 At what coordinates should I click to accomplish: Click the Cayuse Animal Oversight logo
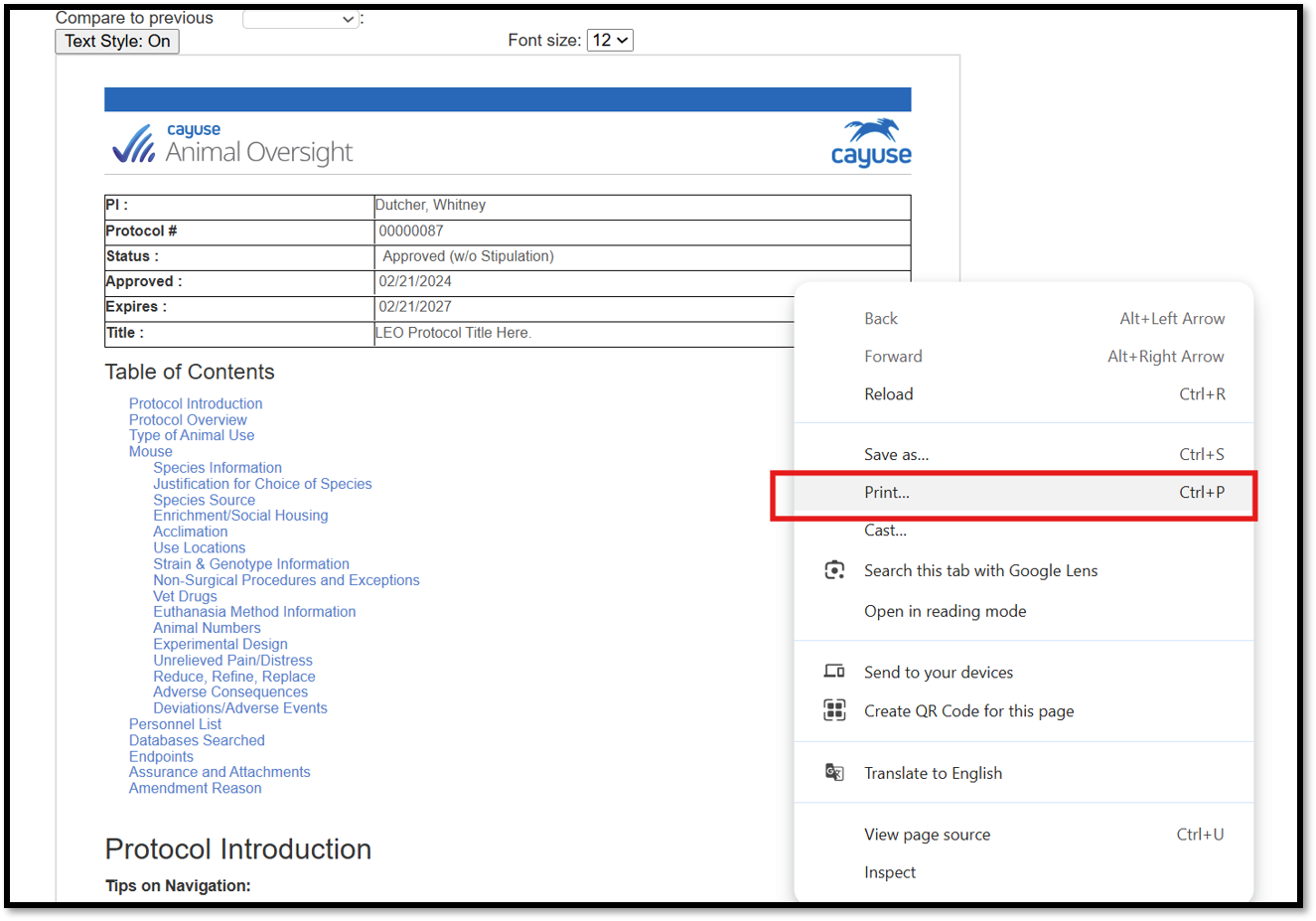pyautogui.click(x=232, y=144)
